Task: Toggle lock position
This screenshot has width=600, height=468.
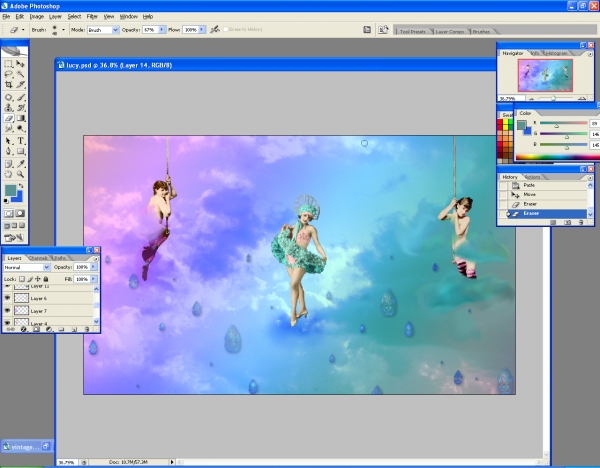Action: point(38,279)
